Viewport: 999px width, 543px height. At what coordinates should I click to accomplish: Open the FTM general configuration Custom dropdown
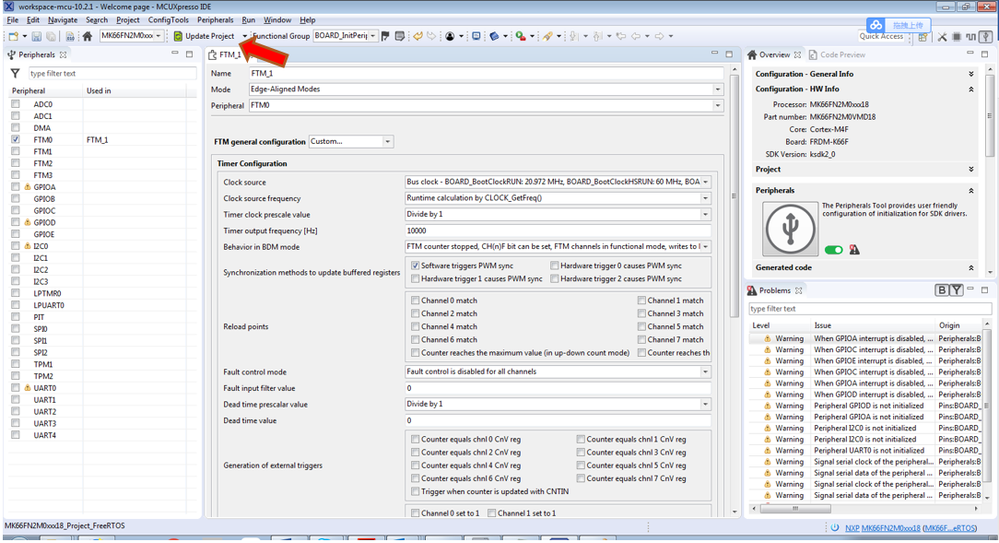pos(387,141)
